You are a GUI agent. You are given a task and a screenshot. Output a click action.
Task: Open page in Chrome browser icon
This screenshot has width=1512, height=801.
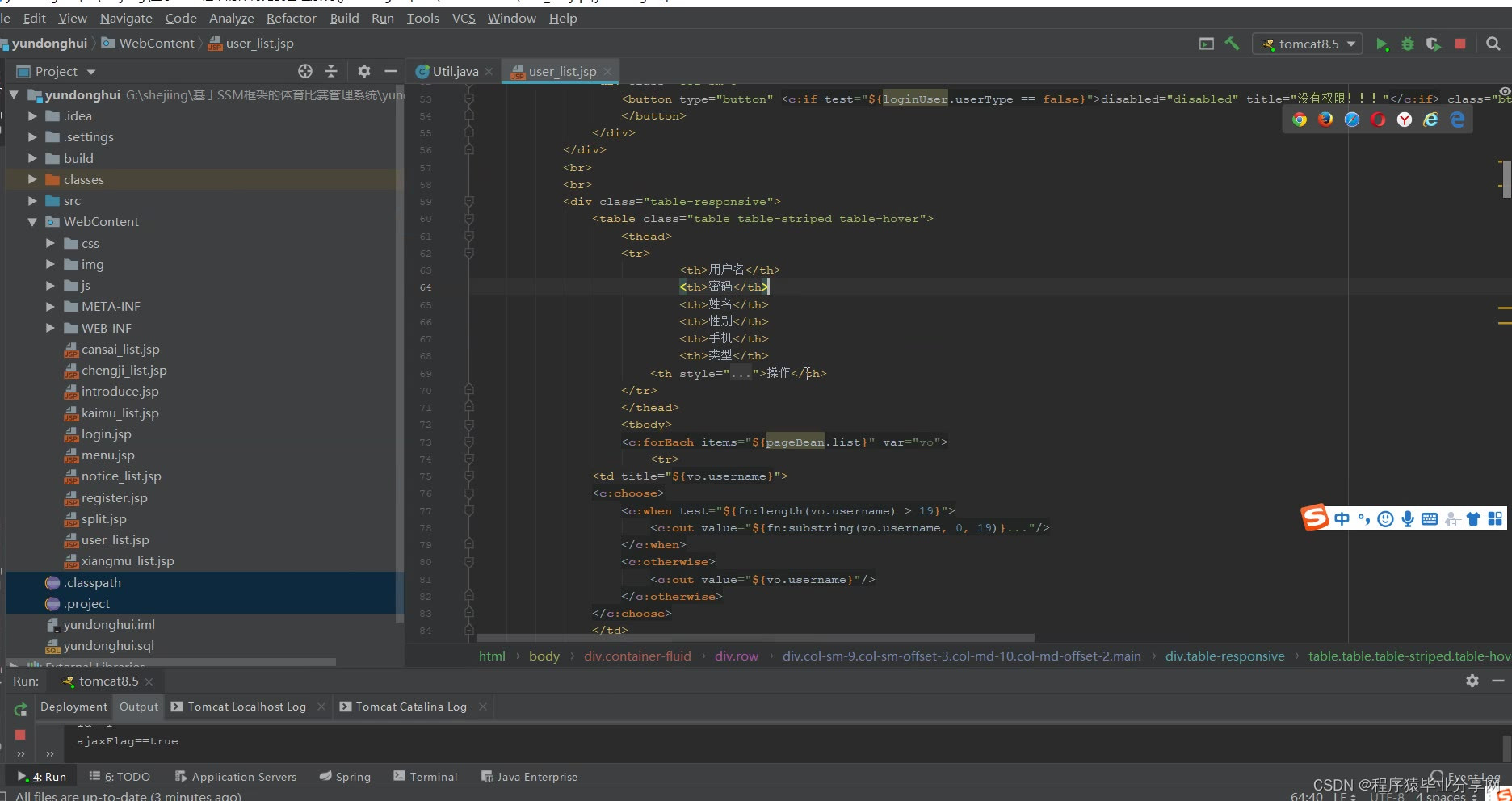1300,120
